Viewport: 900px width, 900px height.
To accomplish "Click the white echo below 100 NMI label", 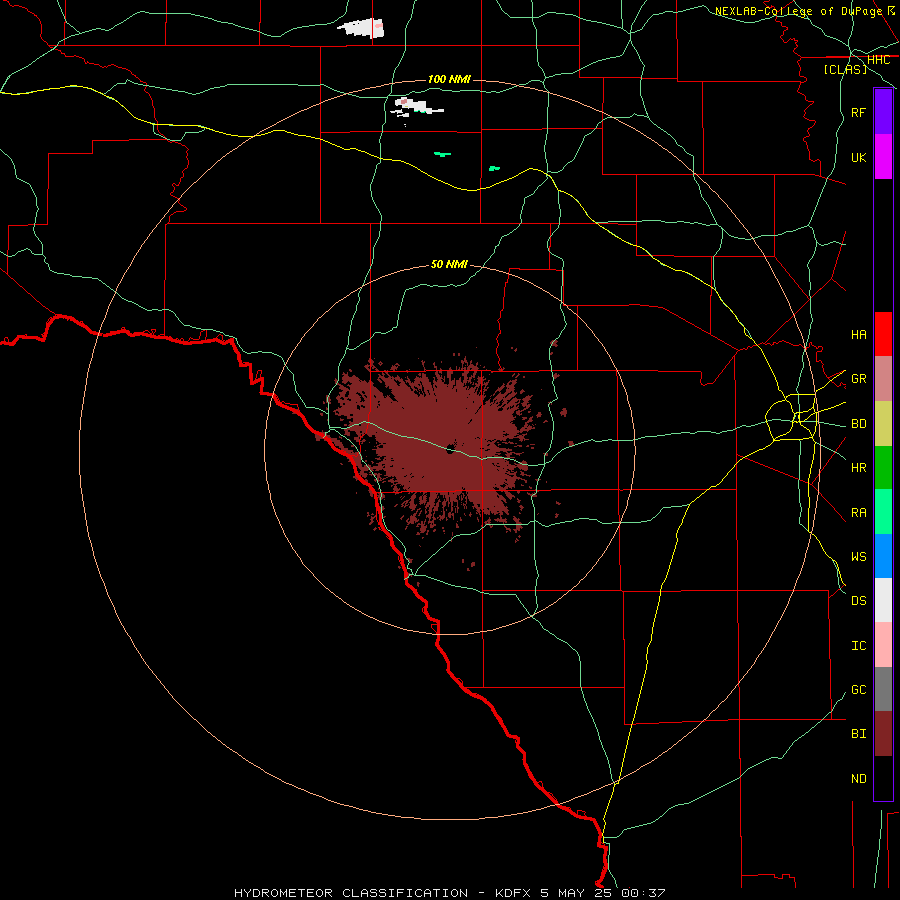I will [417, 107].
